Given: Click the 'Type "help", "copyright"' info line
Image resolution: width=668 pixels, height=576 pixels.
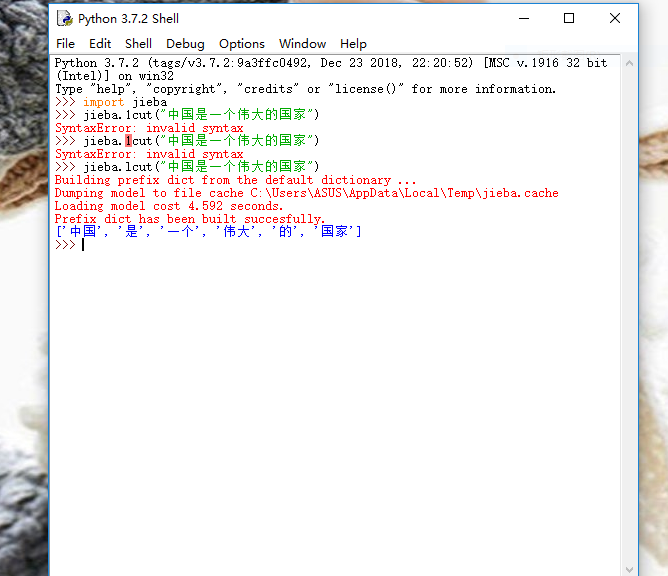Looking at the screenshot, I should [x=305, y=89].
